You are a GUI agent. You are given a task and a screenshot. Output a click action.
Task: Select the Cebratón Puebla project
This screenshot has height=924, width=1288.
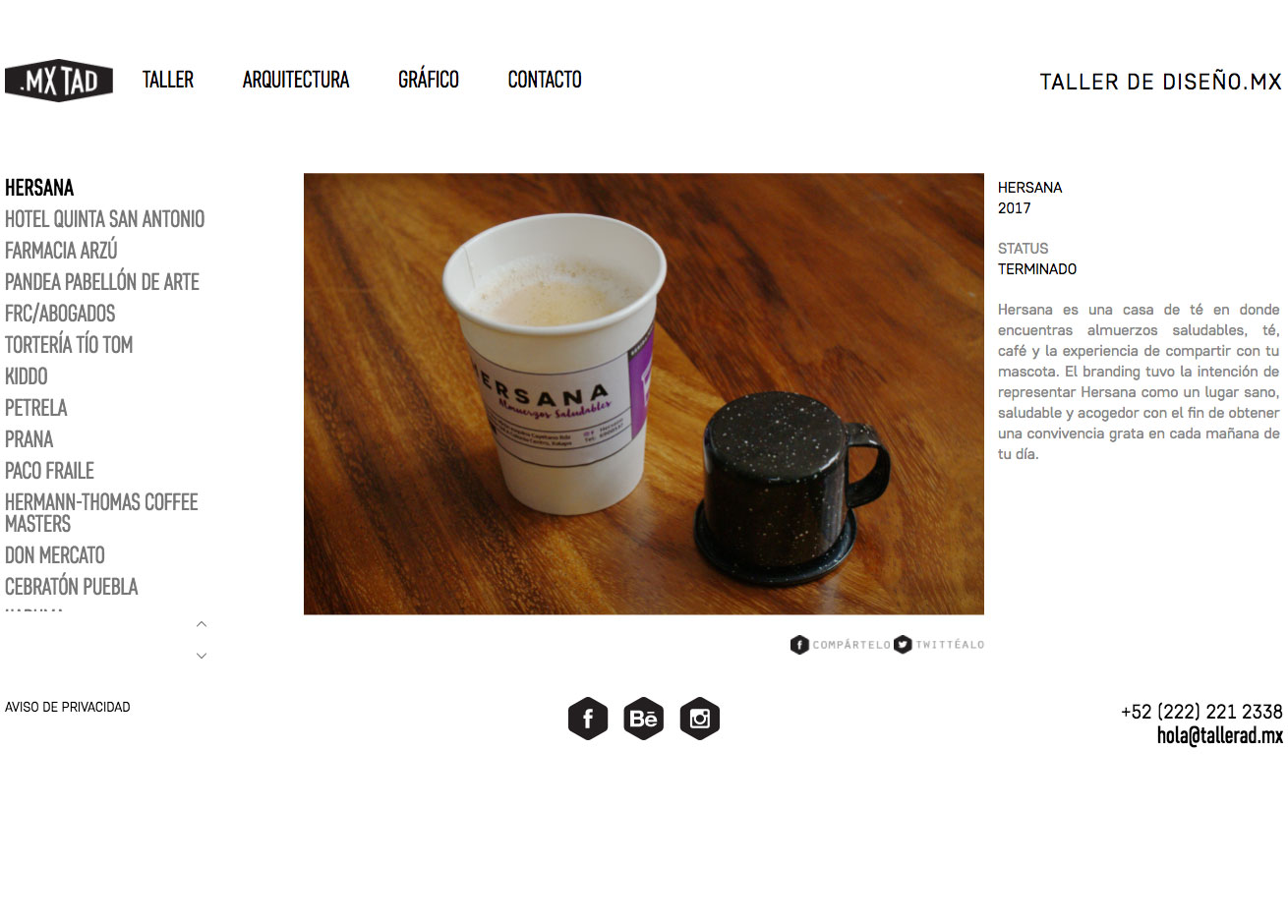(72, 587)
